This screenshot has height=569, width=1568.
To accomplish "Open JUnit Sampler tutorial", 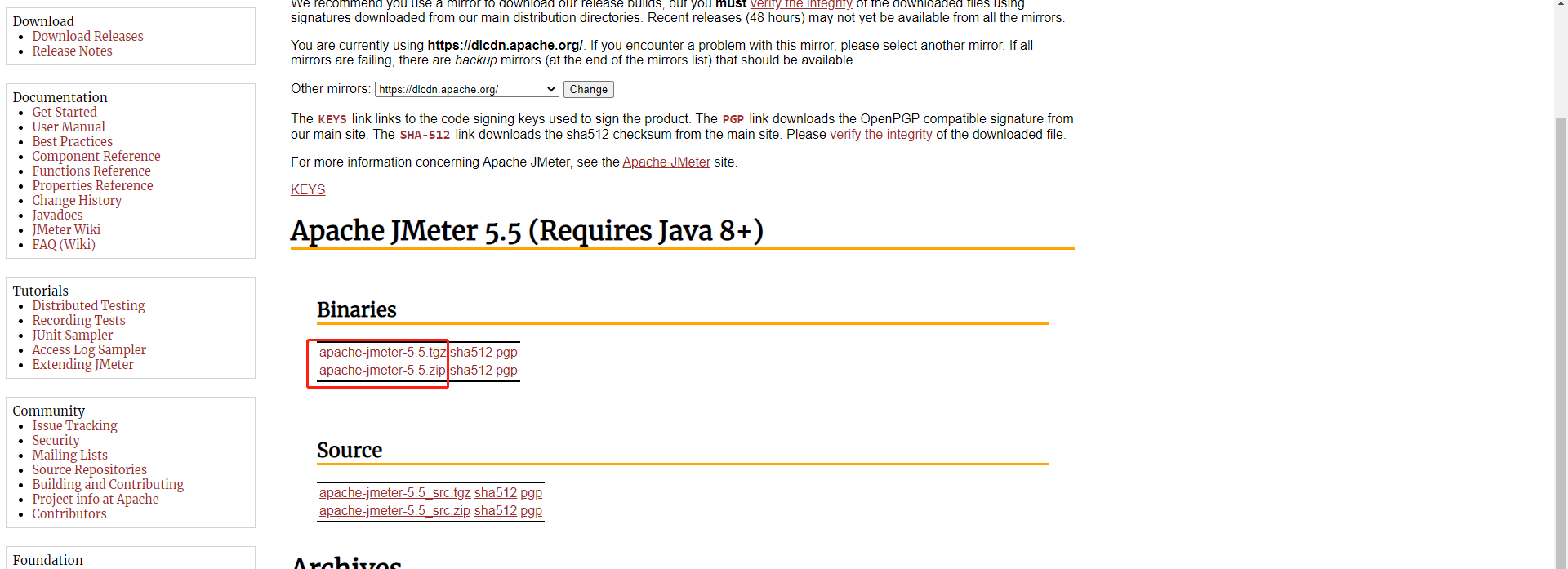I will (x=73, y=335).
